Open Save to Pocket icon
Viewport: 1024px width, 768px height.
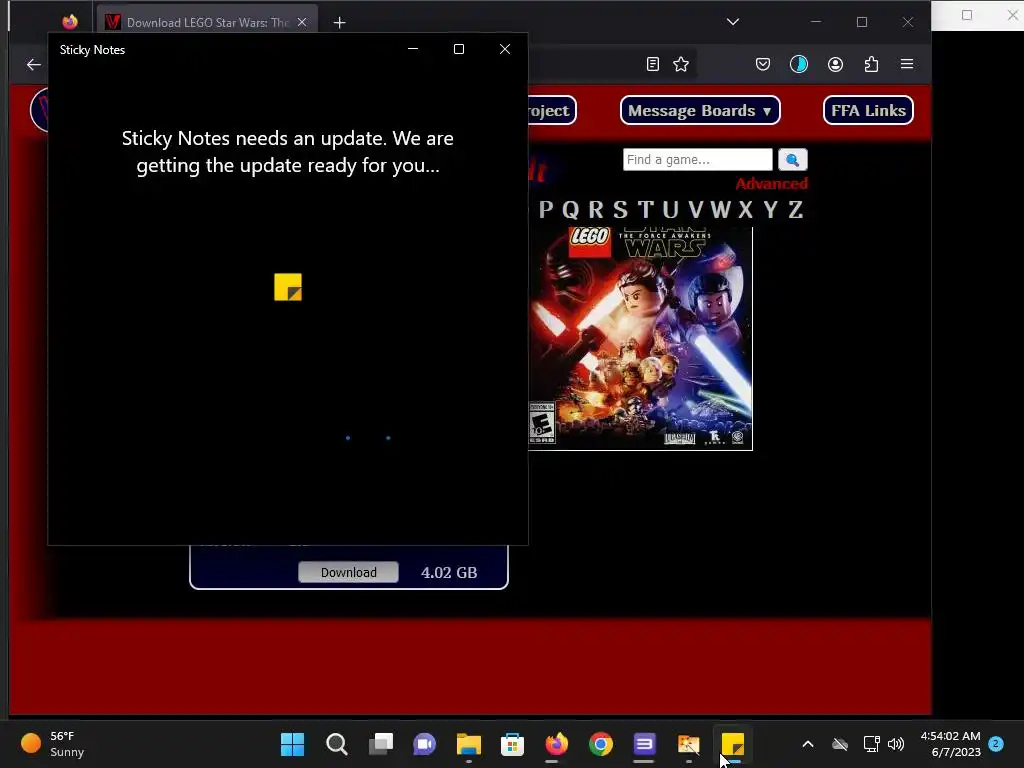coord(763,64)
